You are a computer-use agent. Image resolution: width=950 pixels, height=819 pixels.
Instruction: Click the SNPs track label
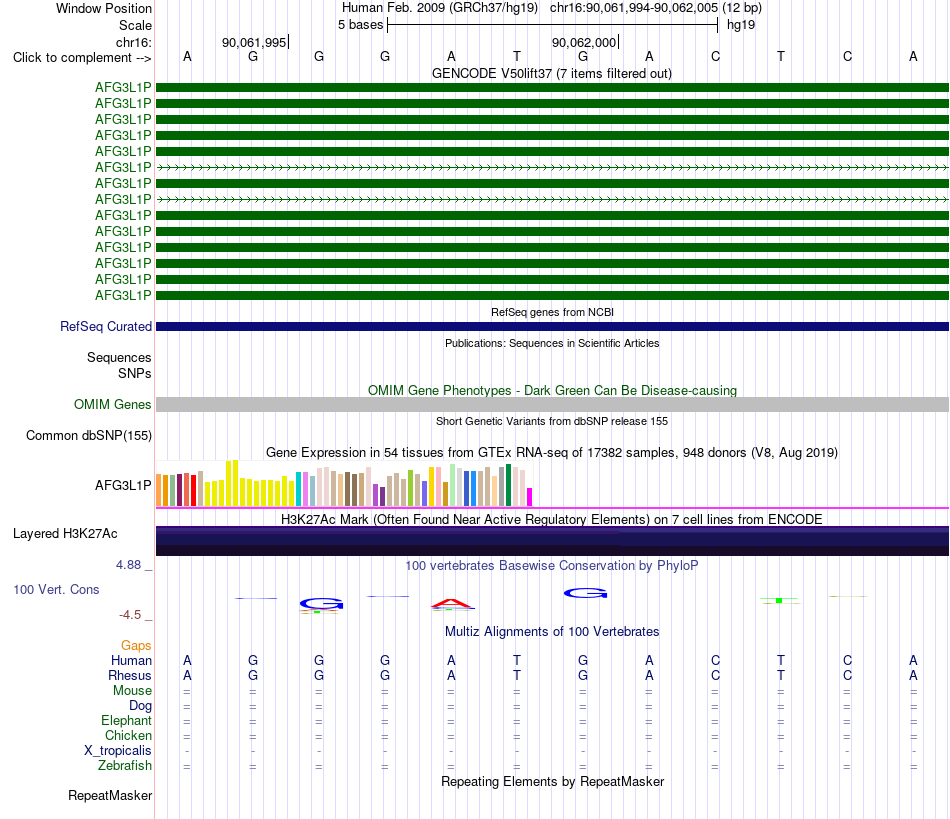[135, 373]
